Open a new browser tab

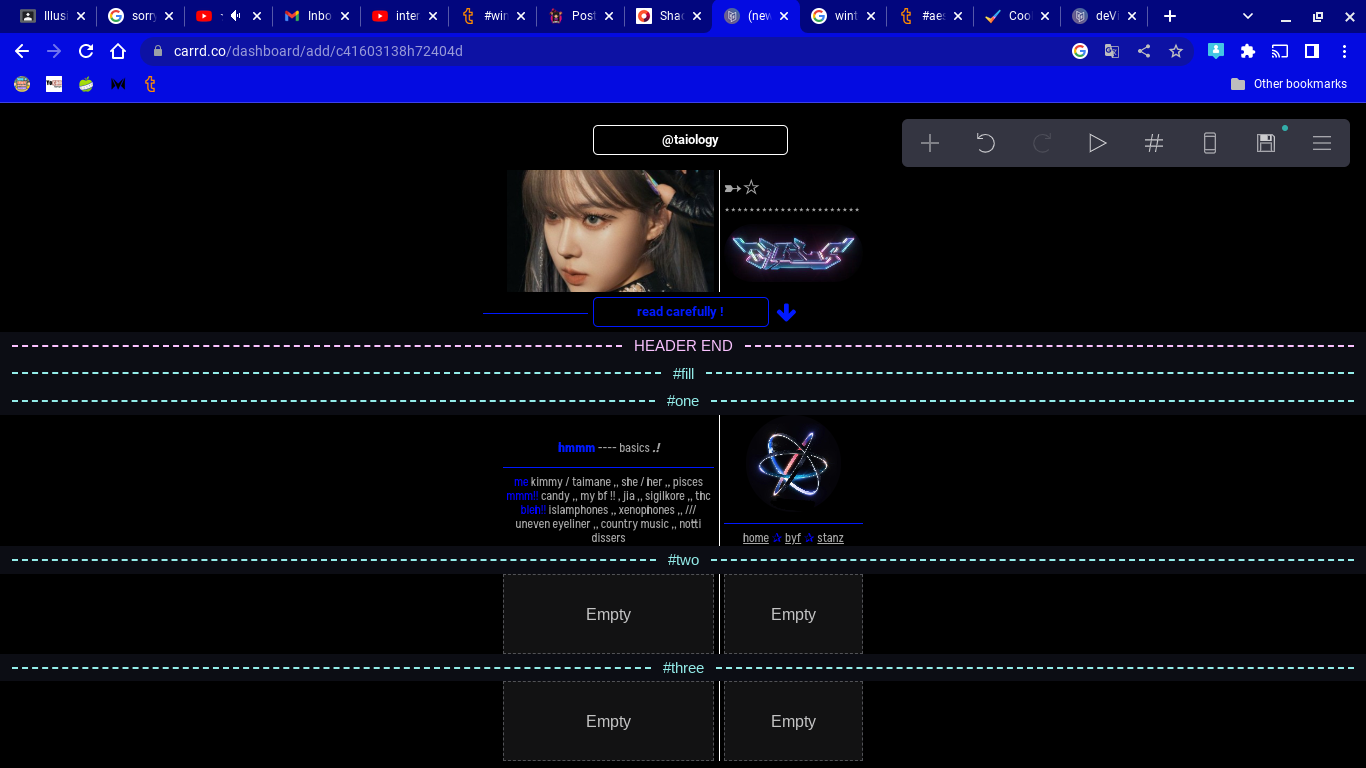coord(1170,16)
